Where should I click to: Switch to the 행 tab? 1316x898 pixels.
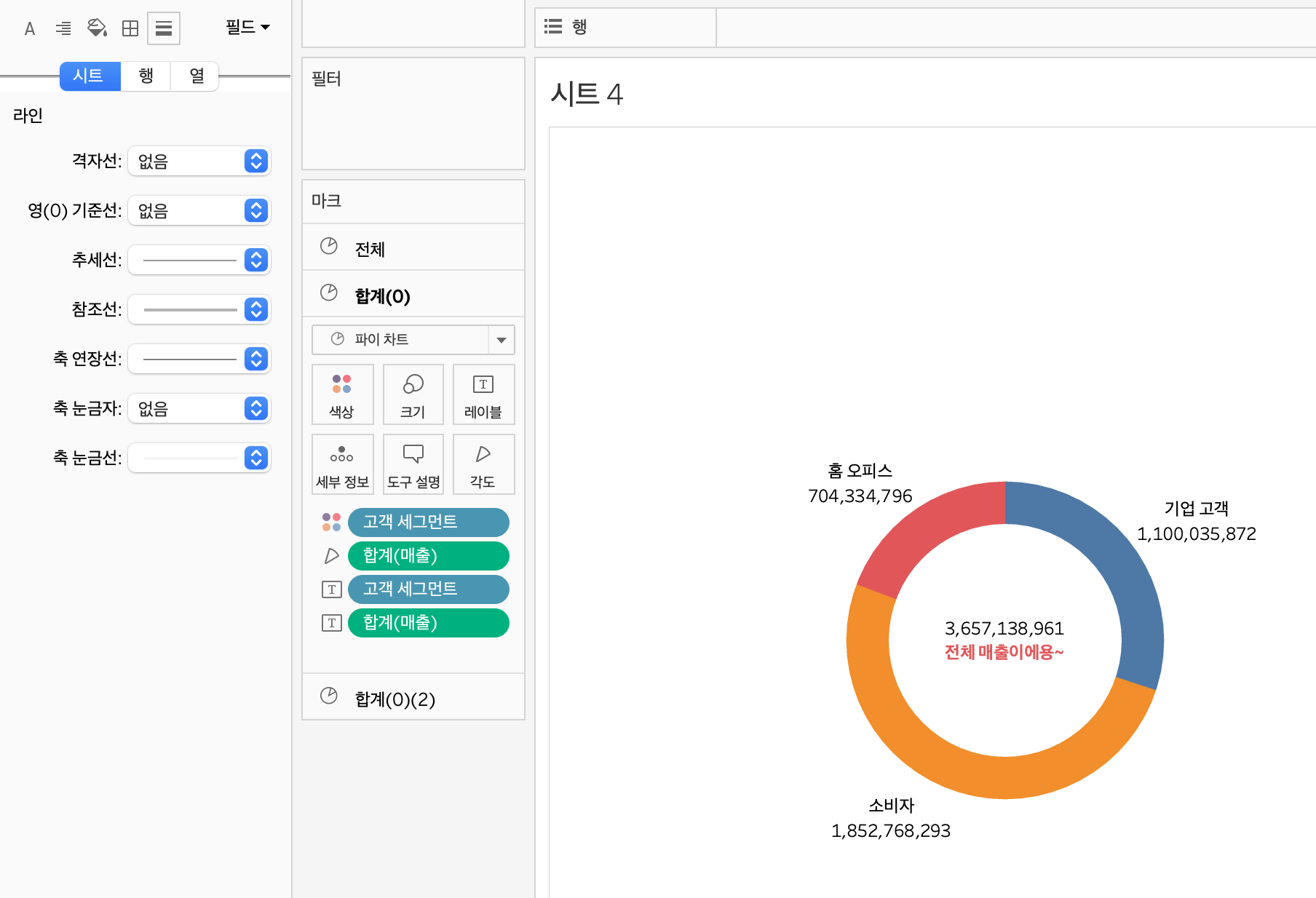click(x=146, y=76)
